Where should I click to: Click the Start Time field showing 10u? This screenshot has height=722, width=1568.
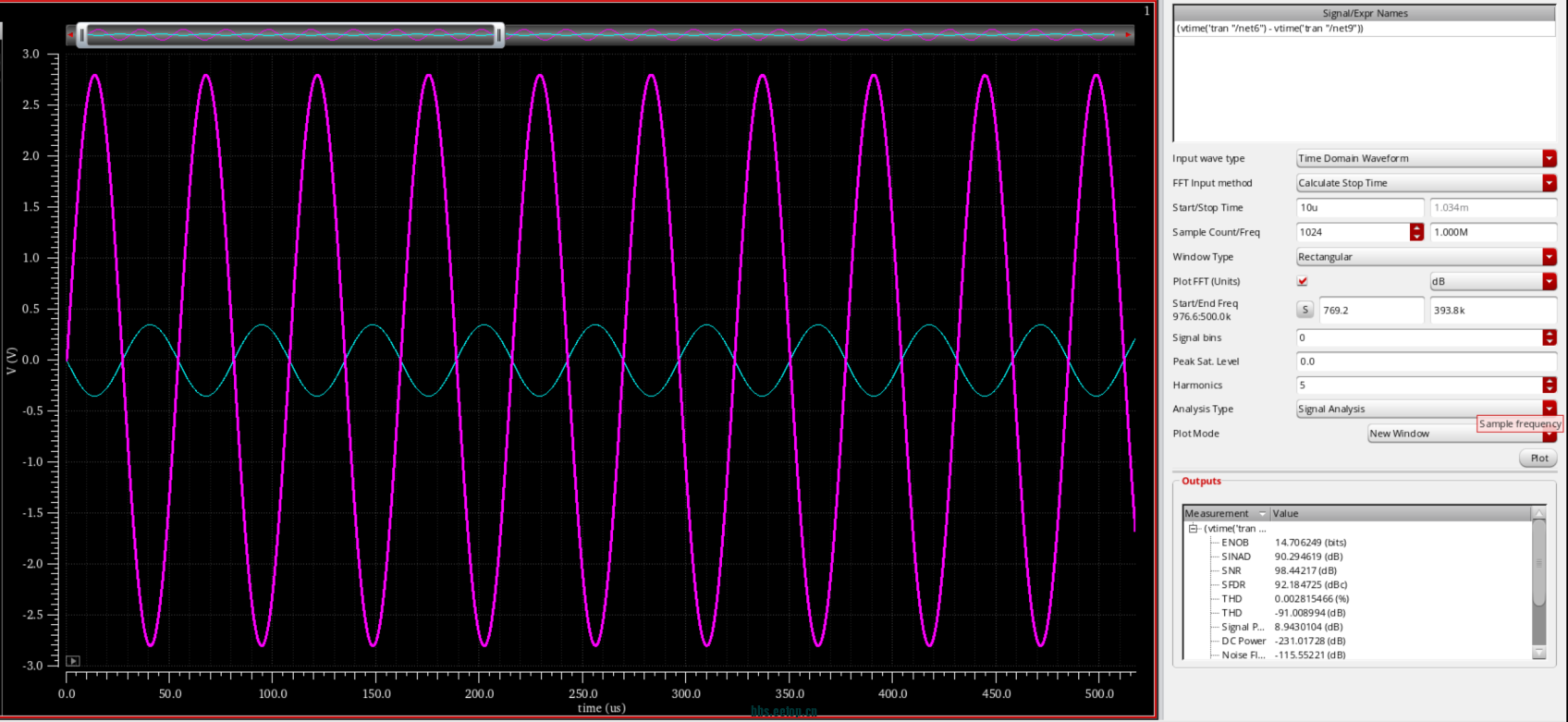(x=1360, y=207)
